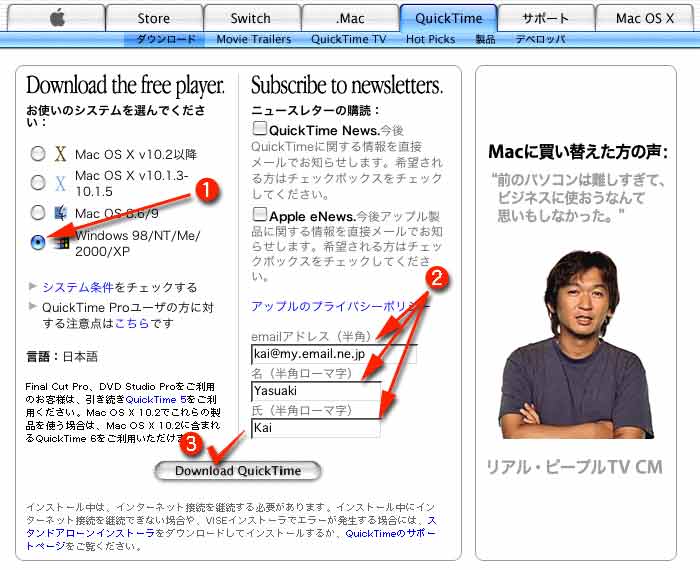This screenshot has width=700, height=570.
Task: Select Mac OS X v10.2 or later radio
Action: pos(38,154)
